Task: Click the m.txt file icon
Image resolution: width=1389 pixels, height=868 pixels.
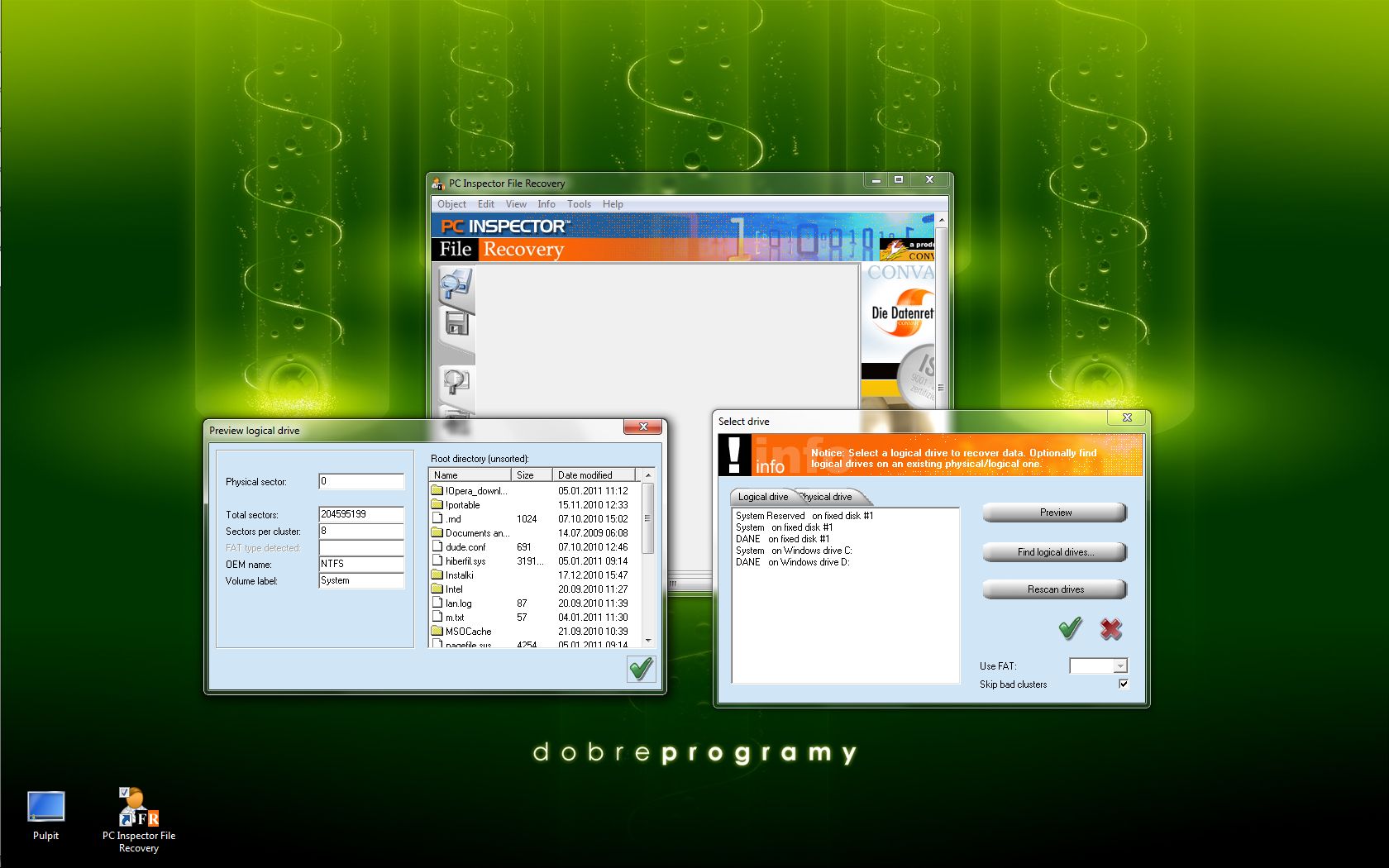Action: (x=437, y=617)
